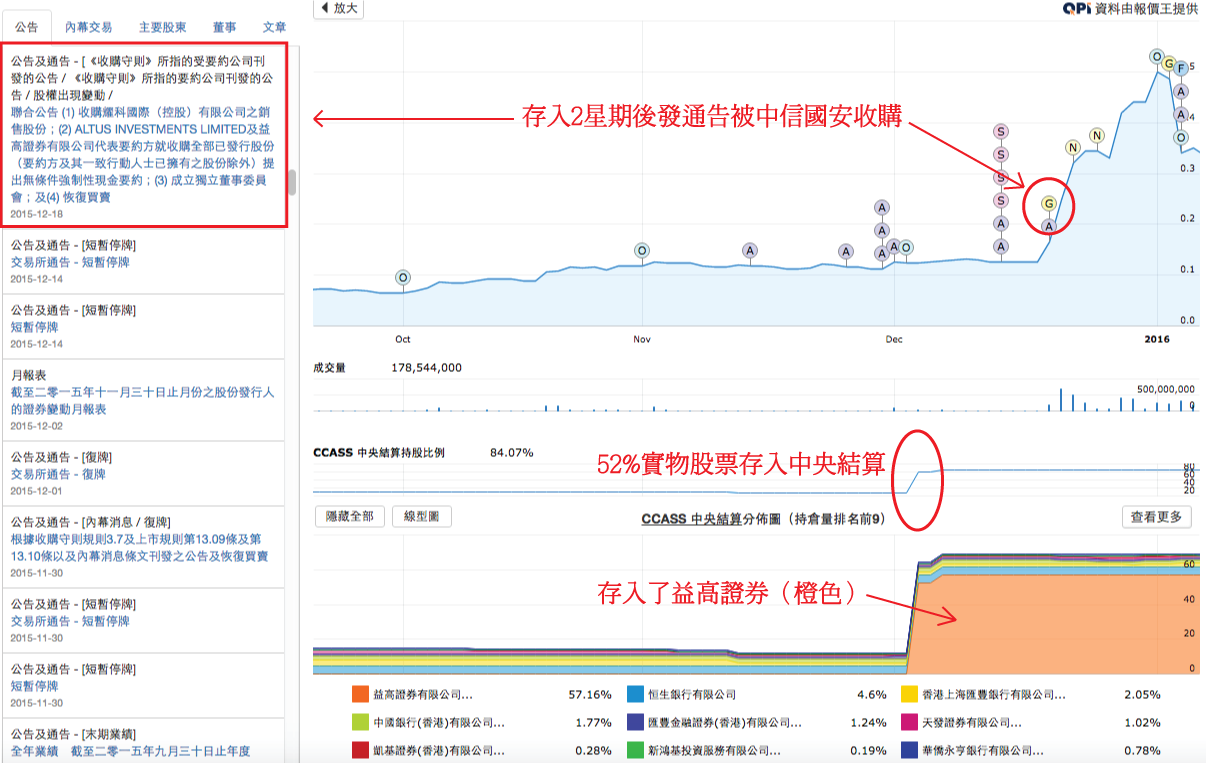The width and height of the screenshot is (1206, 763).
Task: Expand the list with 查看更多
Action: (x=1156, y=516)
